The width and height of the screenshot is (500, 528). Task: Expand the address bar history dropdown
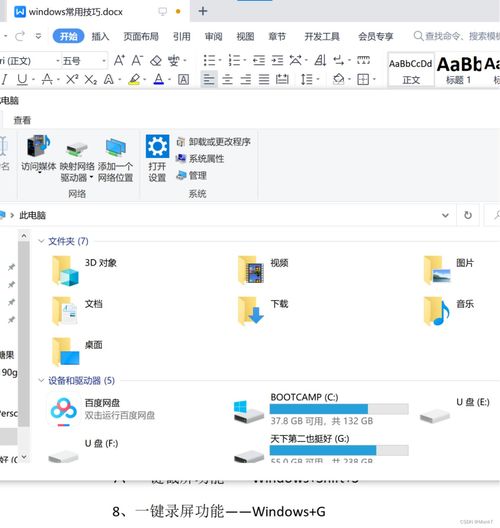click(x=445, y=215)
